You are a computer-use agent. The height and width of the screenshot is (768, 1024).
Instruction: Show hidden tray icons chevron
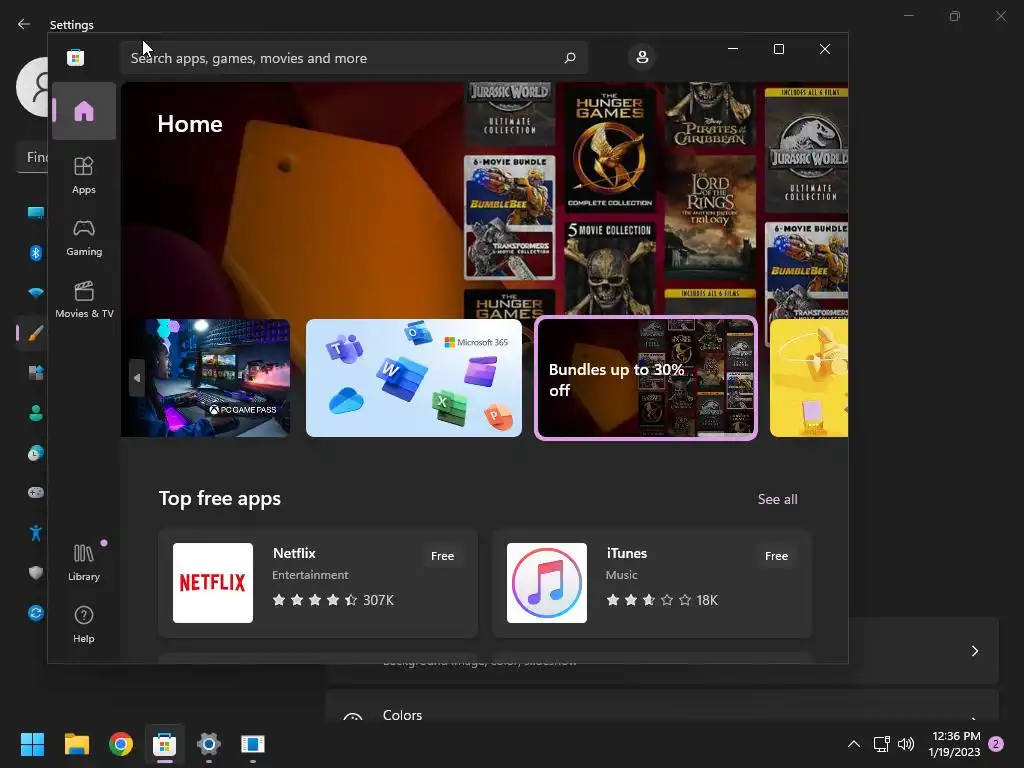coord(854,744)
